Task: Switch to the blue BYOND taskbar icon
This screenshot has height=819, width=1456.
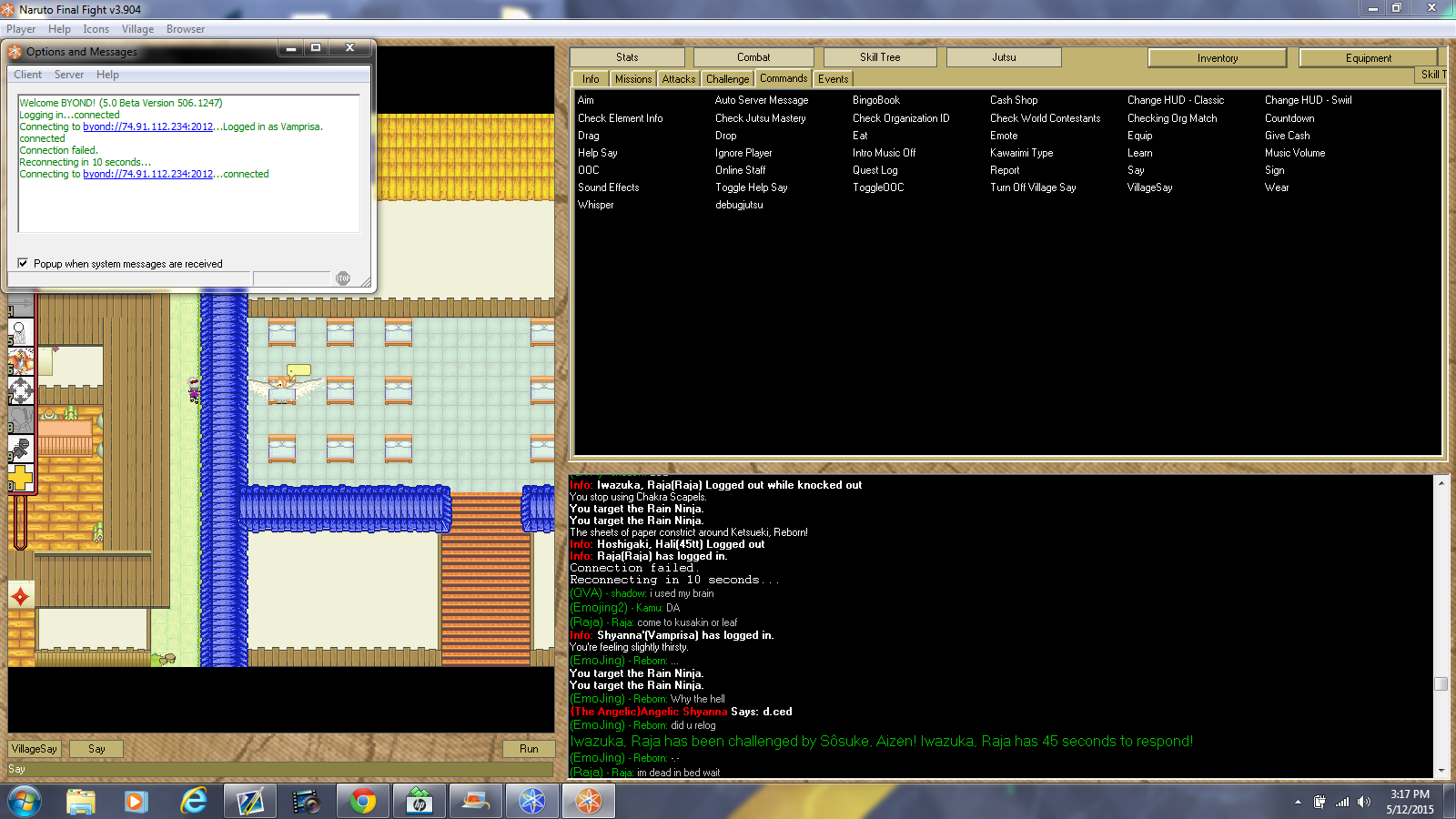Action: pyautogui.click(x=532, y=802)
